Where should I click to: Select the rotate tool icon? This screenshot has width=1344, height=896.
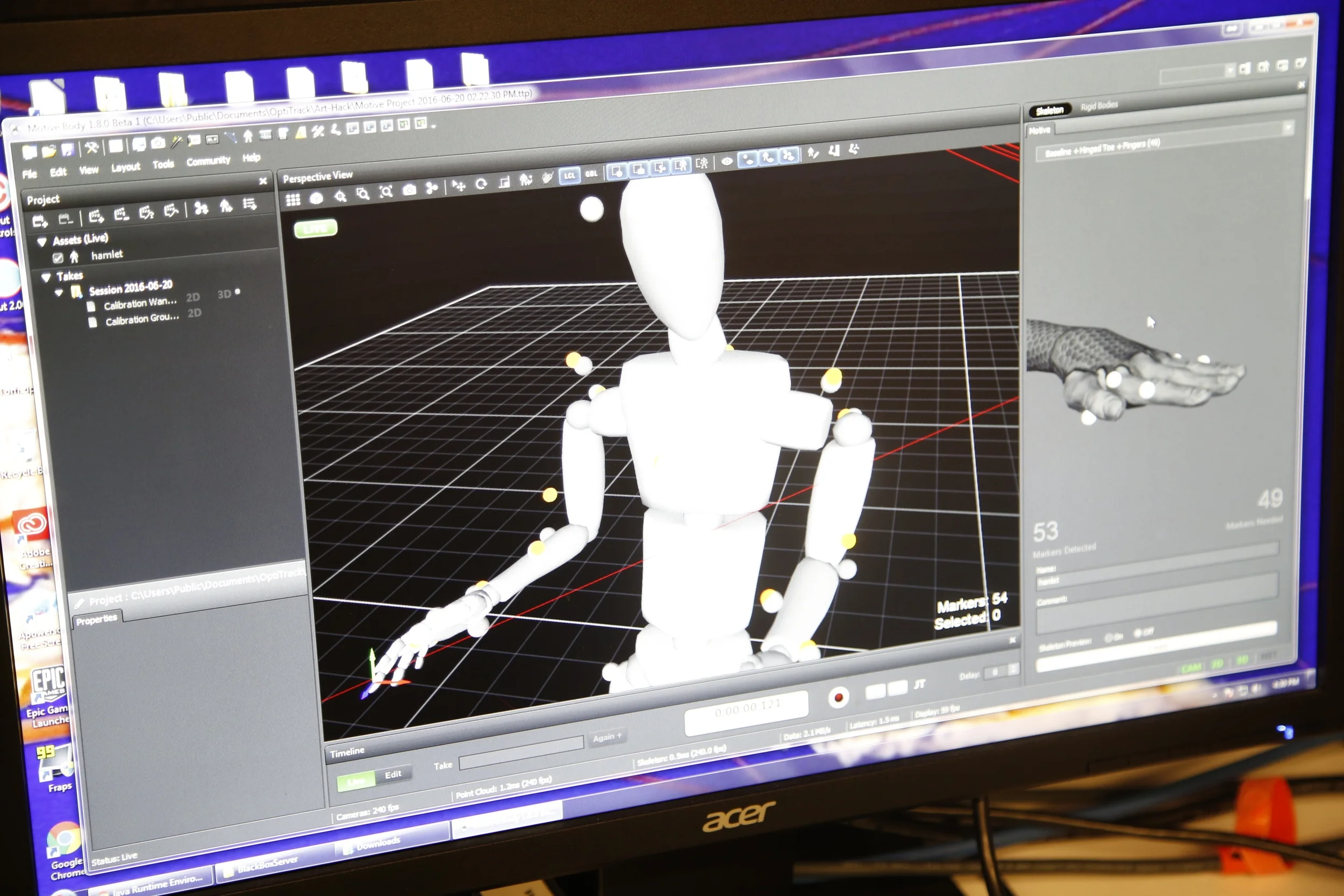click(481, 184)
